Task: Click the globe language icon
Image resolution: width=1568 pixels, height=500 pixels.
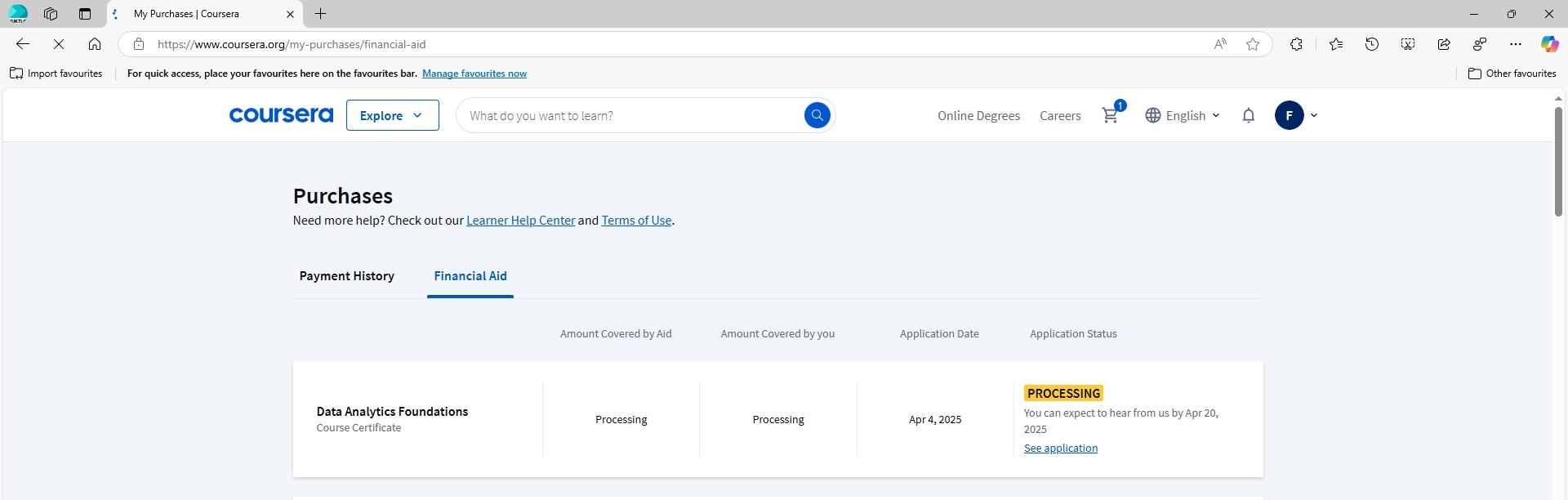Action: pos(1152,115)
